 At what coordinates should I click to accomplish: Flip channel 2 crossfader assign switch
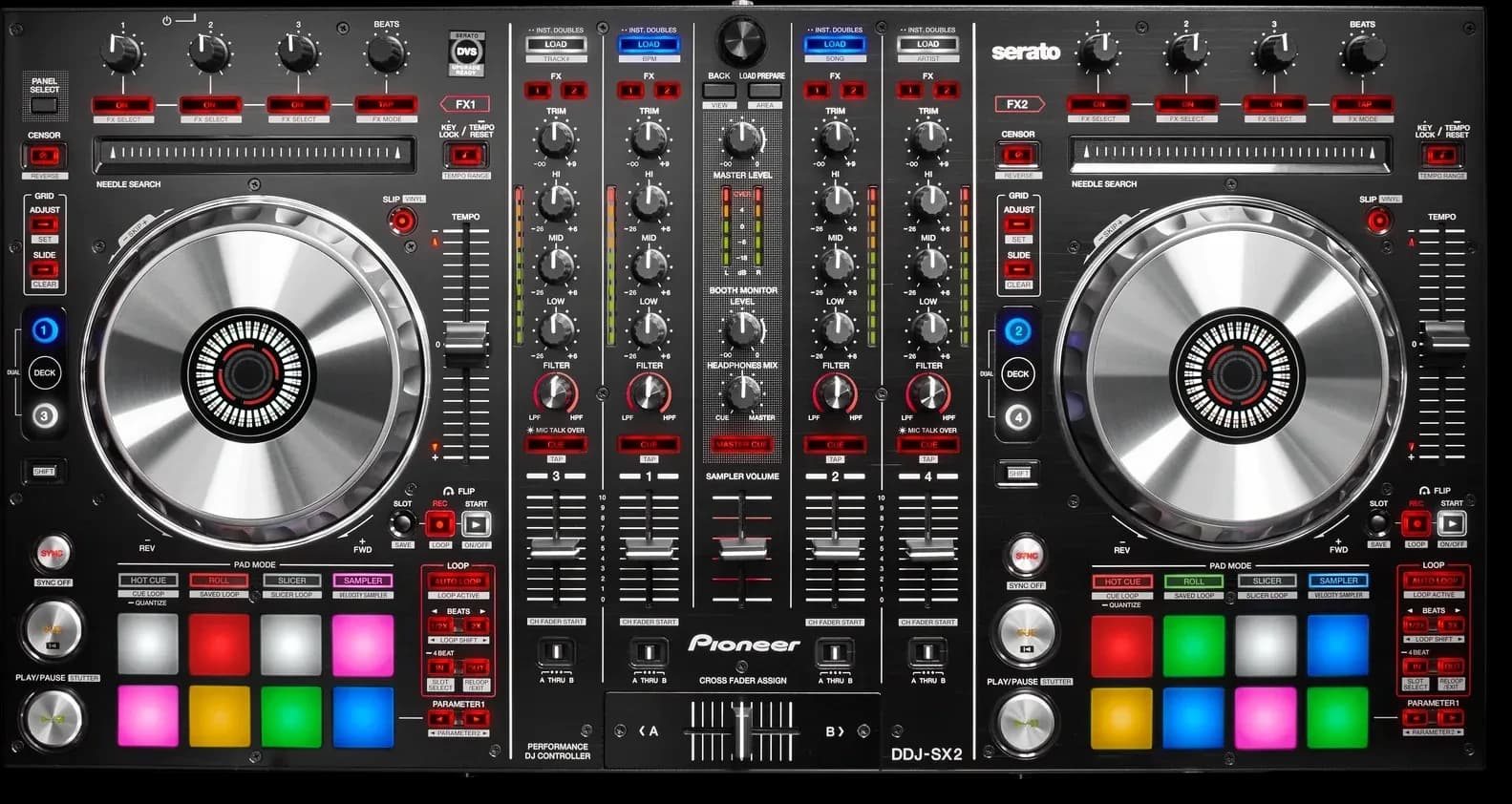click(x=834, y=653)
